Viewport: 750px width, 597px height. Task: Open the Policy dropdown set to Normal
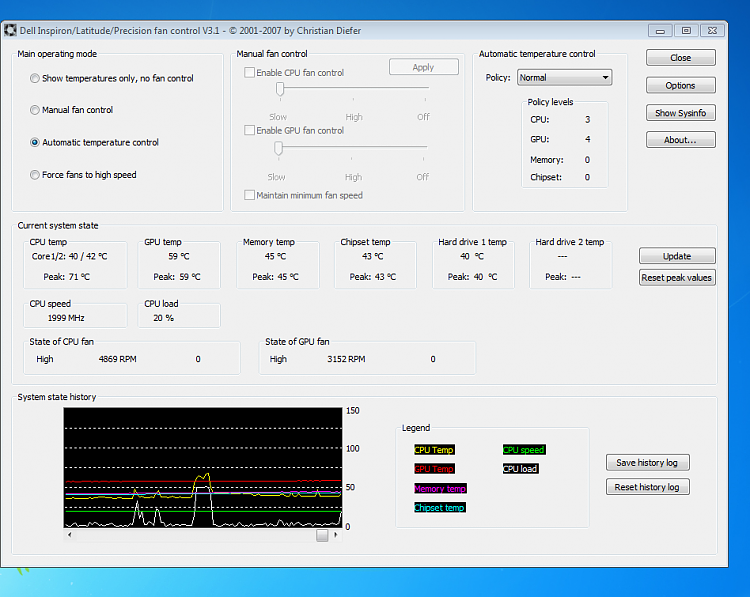pos(564,77)
